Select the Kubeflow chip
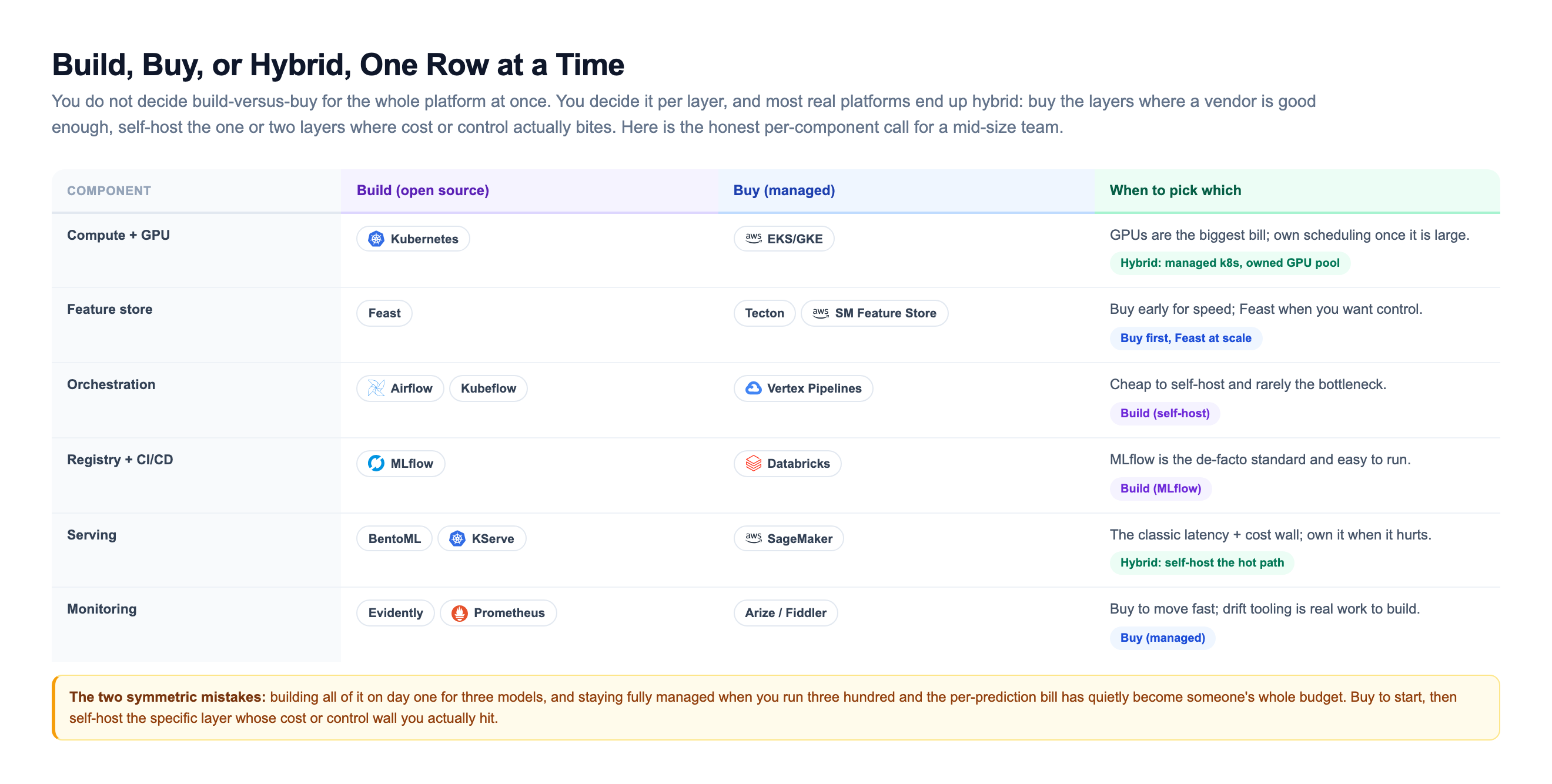This screenshot has width=1552, height=784. (x=489, y=388)
